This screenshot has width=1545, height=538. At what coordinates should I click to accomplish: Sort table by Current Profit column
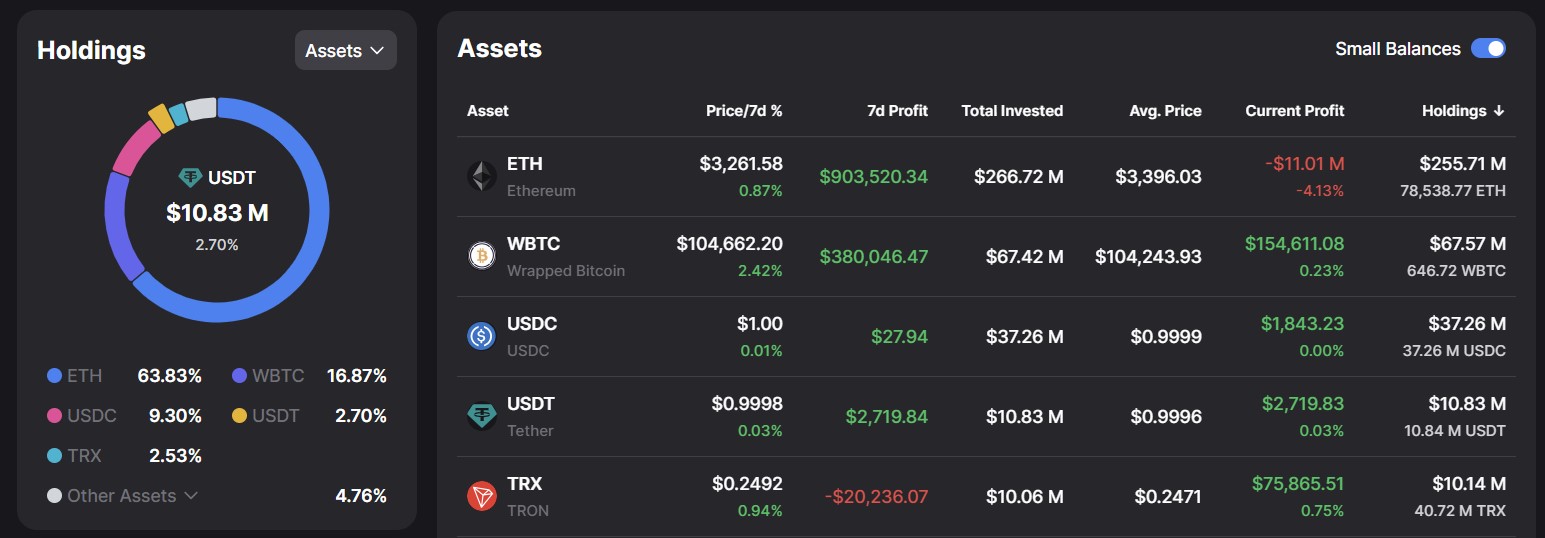tap(1294, 111)
